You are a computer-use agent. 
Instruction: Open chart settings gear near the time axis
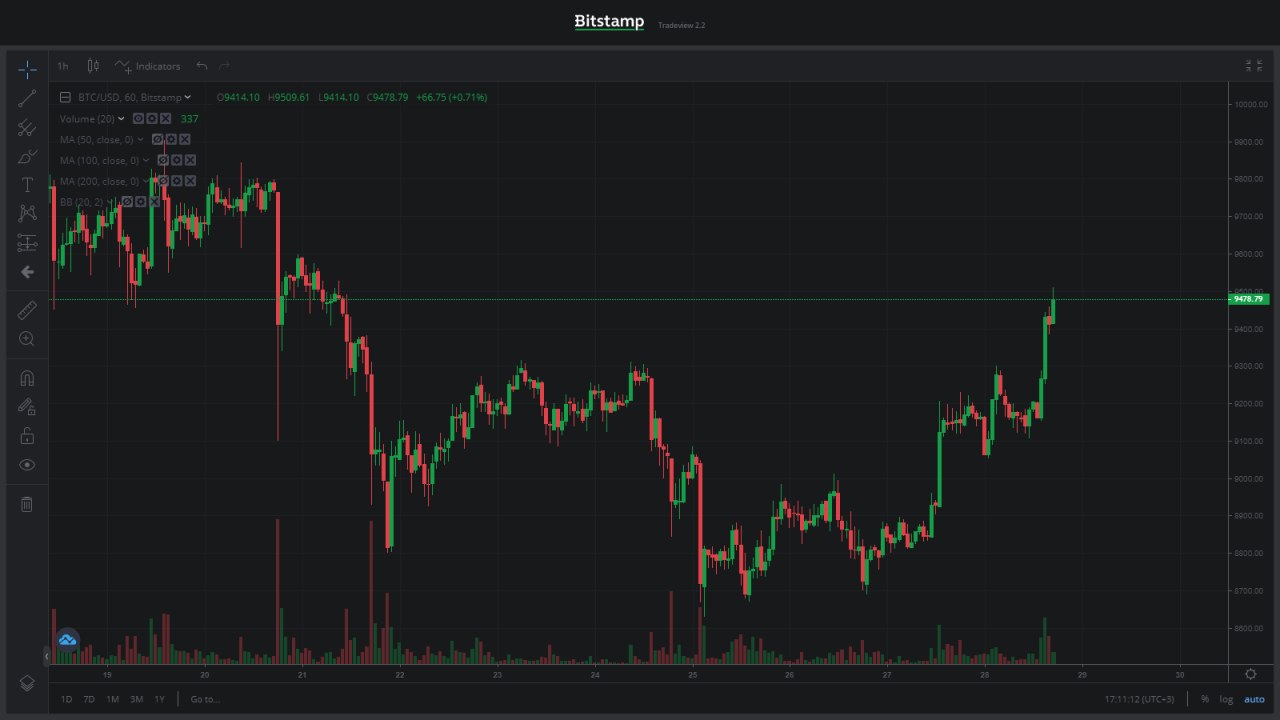tap(1250, 674)
